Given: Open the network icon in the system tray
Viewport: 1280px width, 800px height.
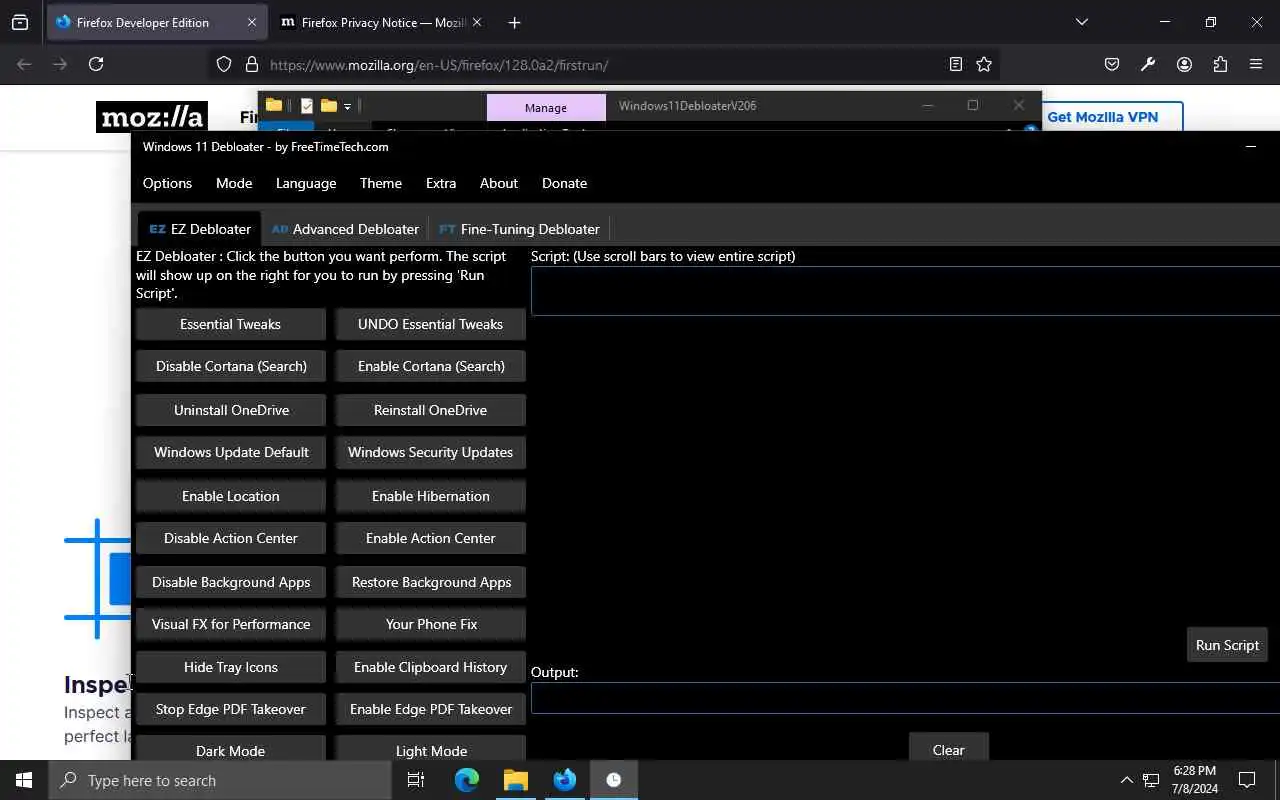Looking at the screenshot, I should tap(1151, 780).
